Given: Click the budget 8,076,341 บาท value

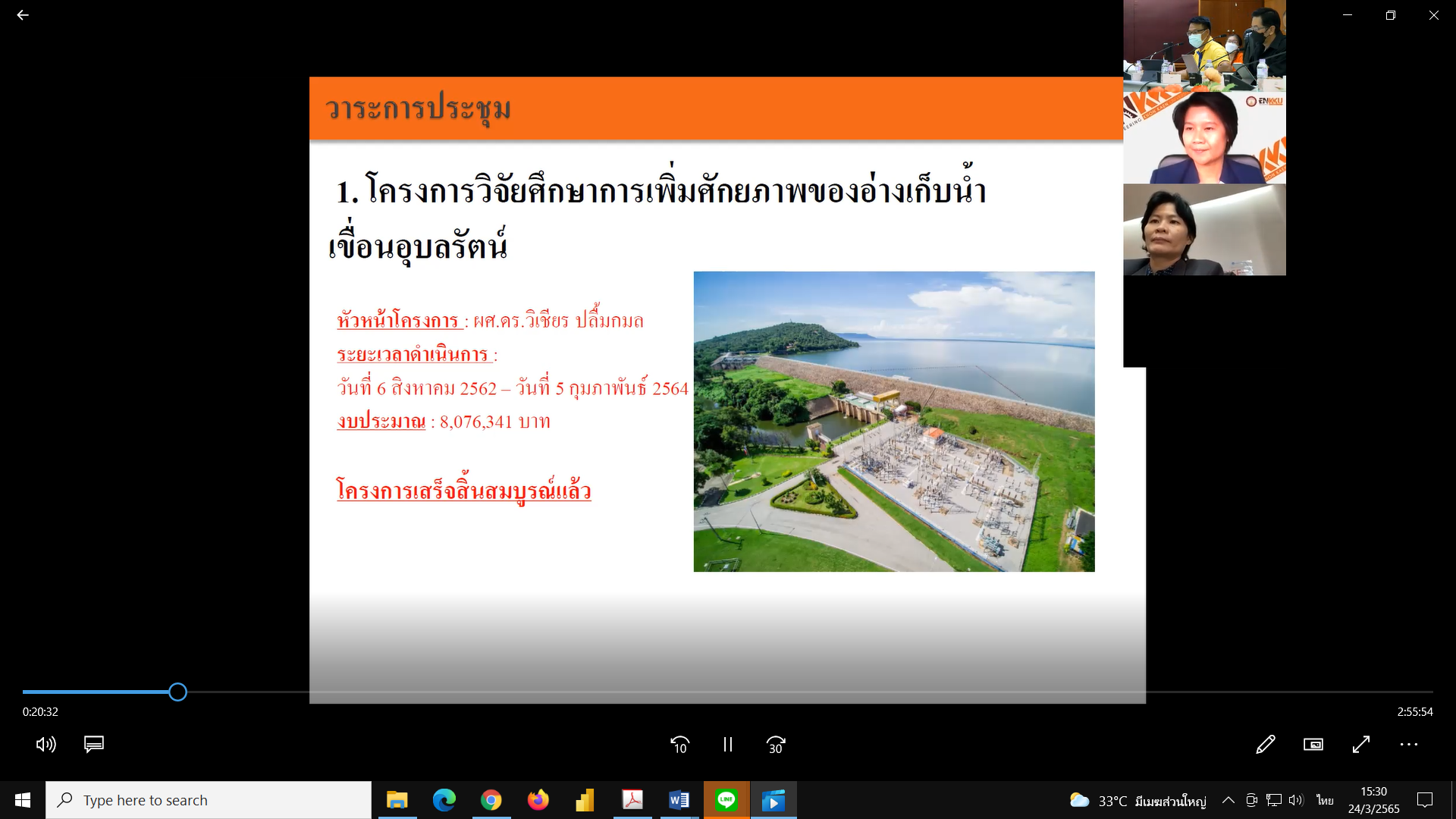Looking at the screenshot, I should pos(495,422).
